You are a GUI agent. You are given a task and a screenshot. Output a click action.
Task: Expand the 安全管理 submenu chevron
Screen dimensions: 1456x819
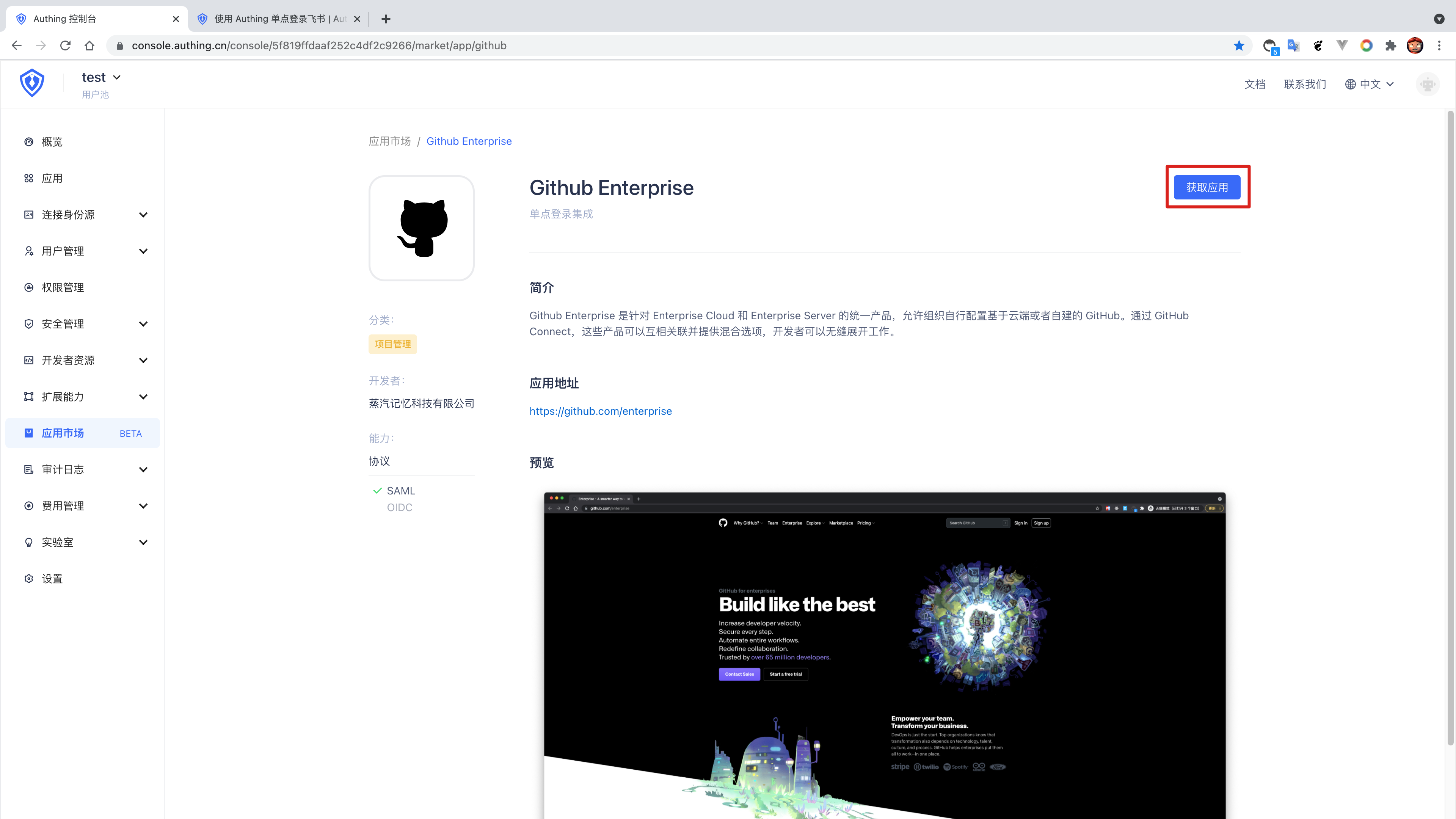pos(143,324)
